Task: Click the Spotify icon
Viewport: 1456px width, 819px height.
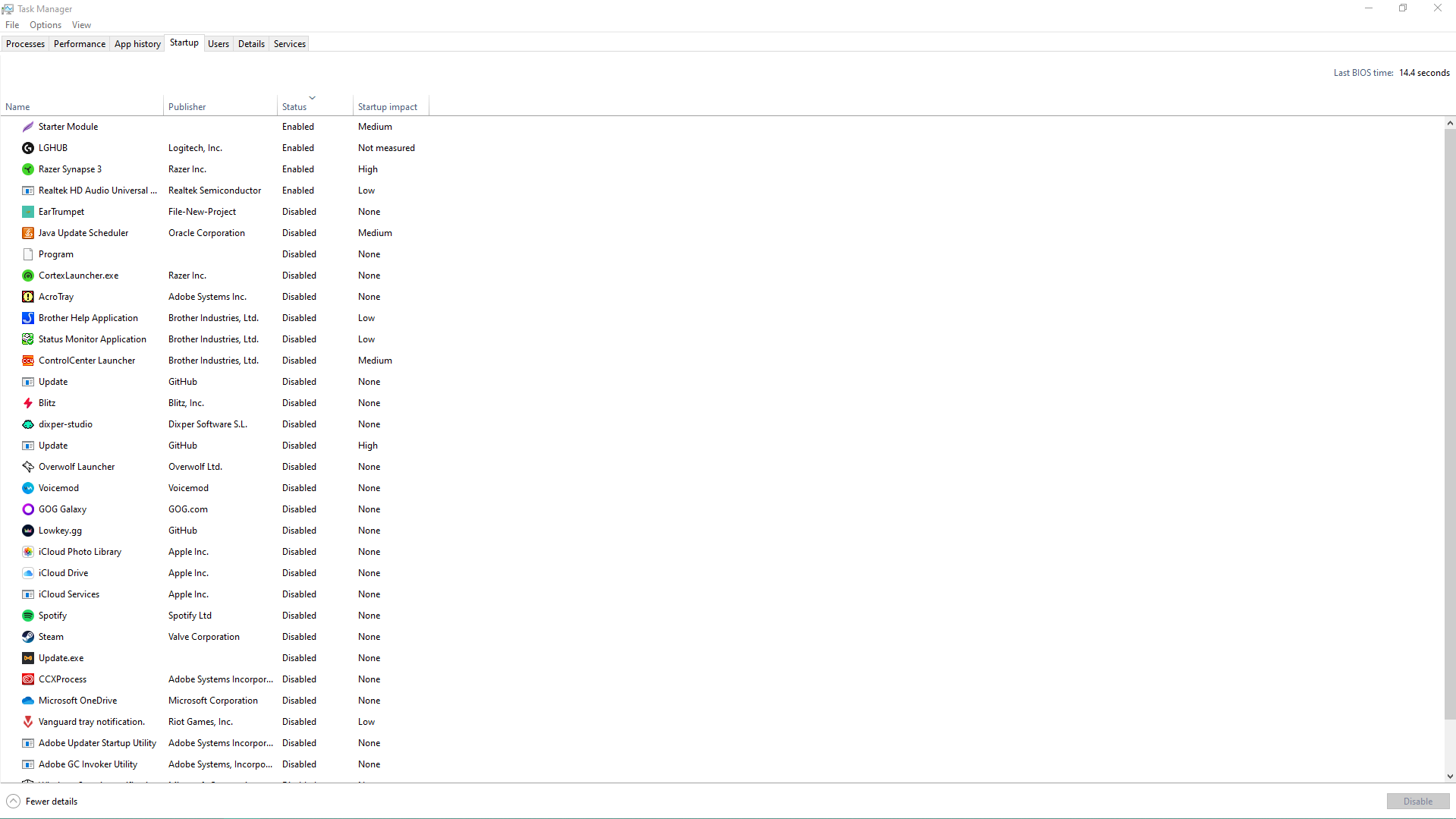Action: coord(28,616)
